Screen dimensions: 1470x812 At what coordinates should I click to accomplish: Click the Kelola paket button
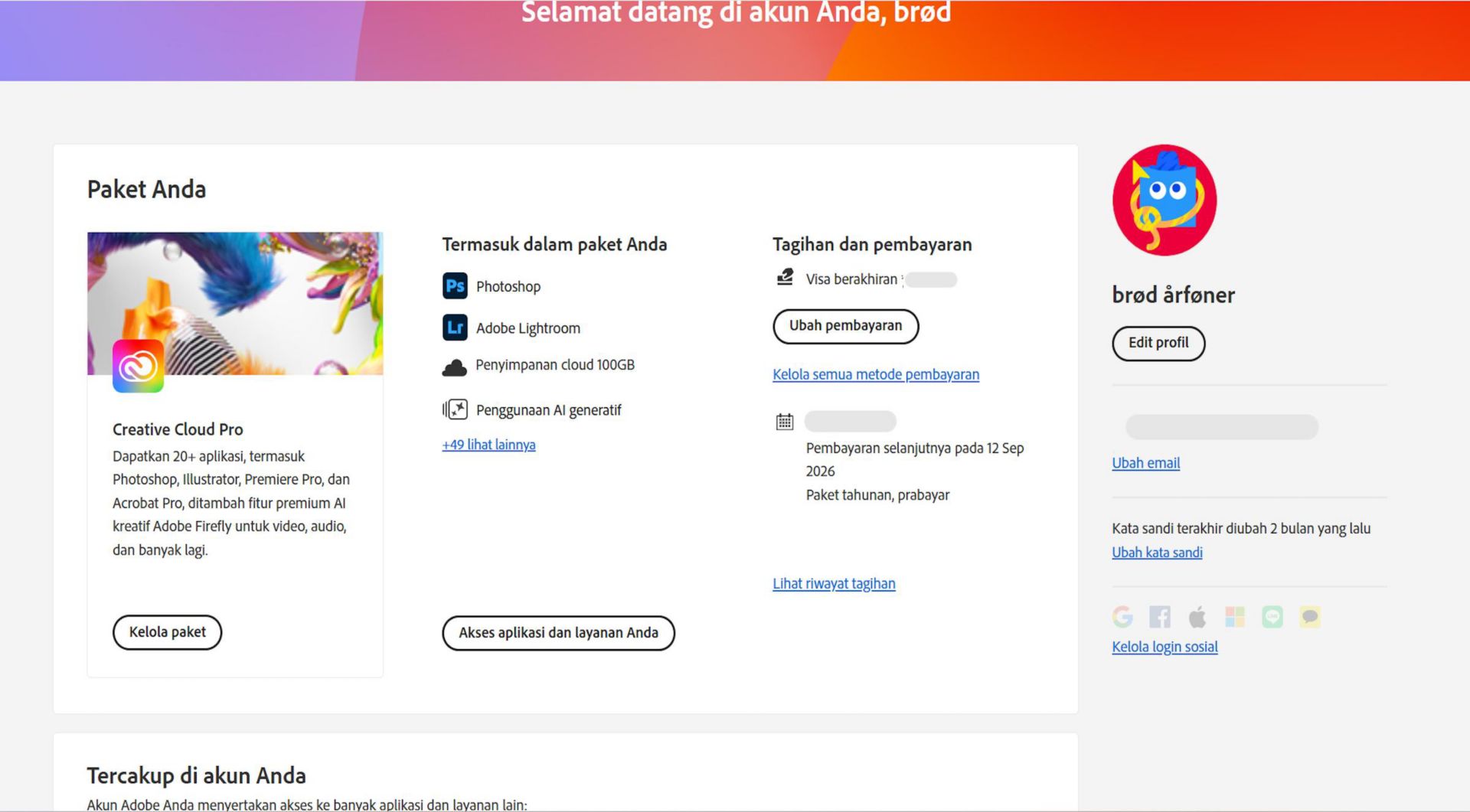(167, 632)
